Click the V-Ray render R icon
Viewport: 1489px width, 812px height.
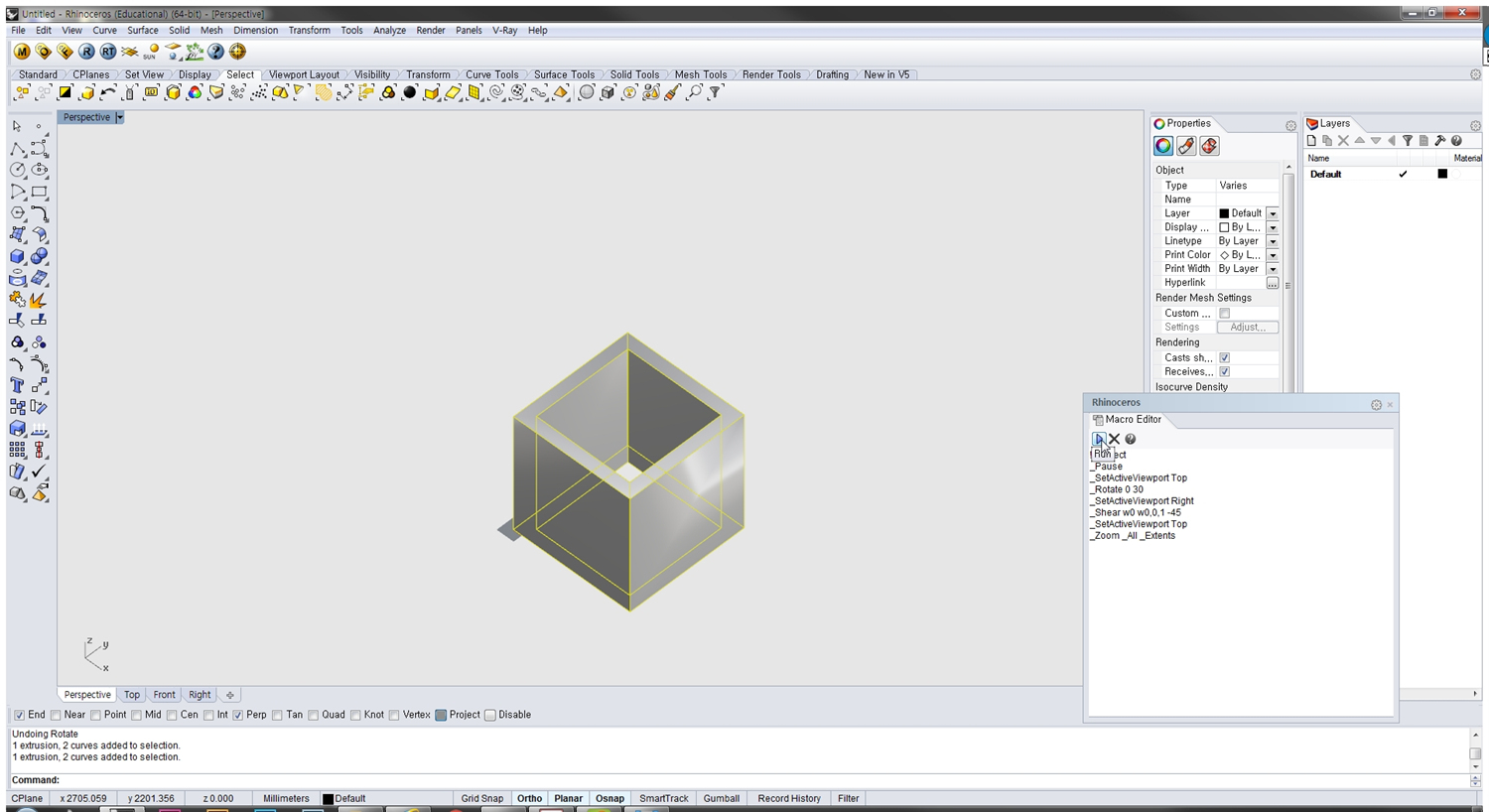(x=86, y=52)
